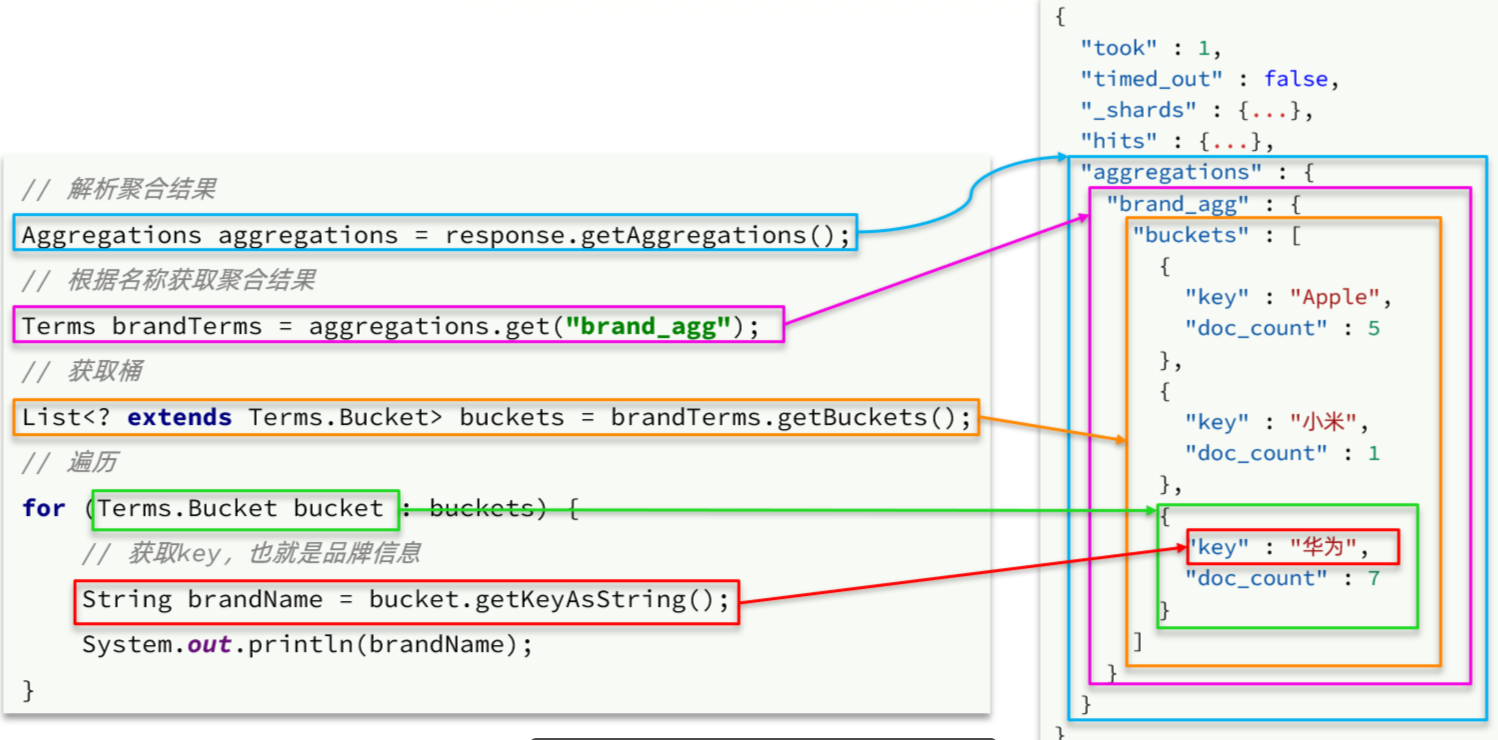Click the response.getAggregations() code line
The height and width of the screenshot is (740, 1498).
(436, 235)
